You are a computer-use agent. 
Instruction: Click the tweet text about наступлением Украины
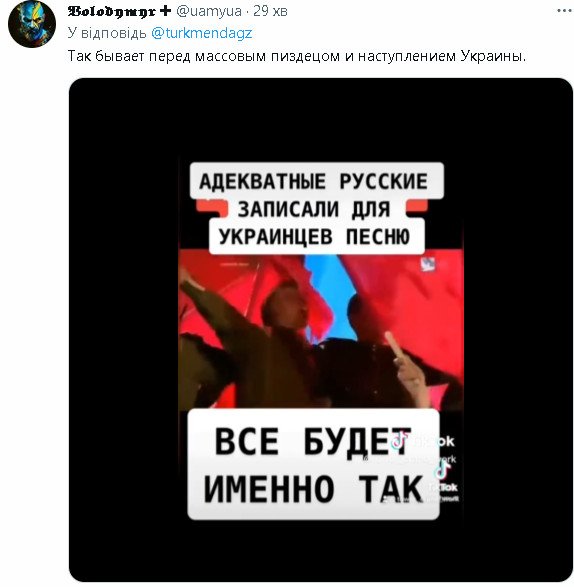click(297, 56)
